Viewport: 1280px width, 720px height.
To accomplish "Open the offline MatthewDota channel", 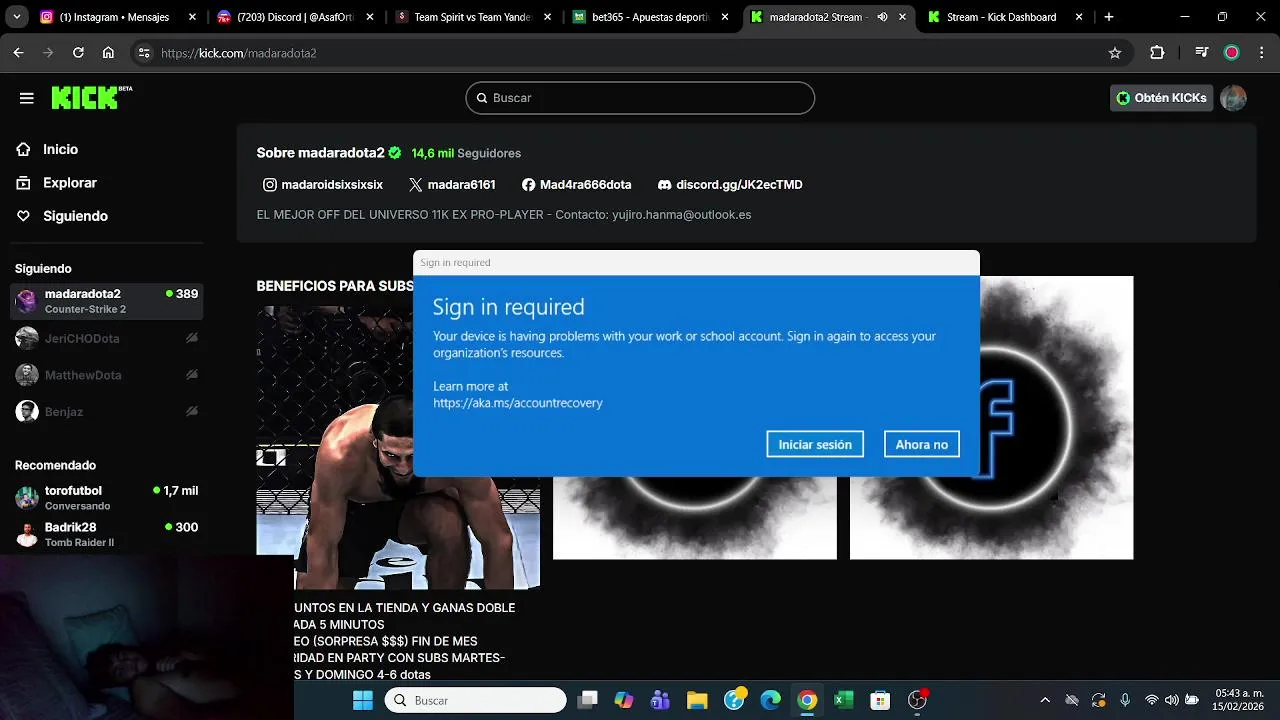I will [106, 375].
